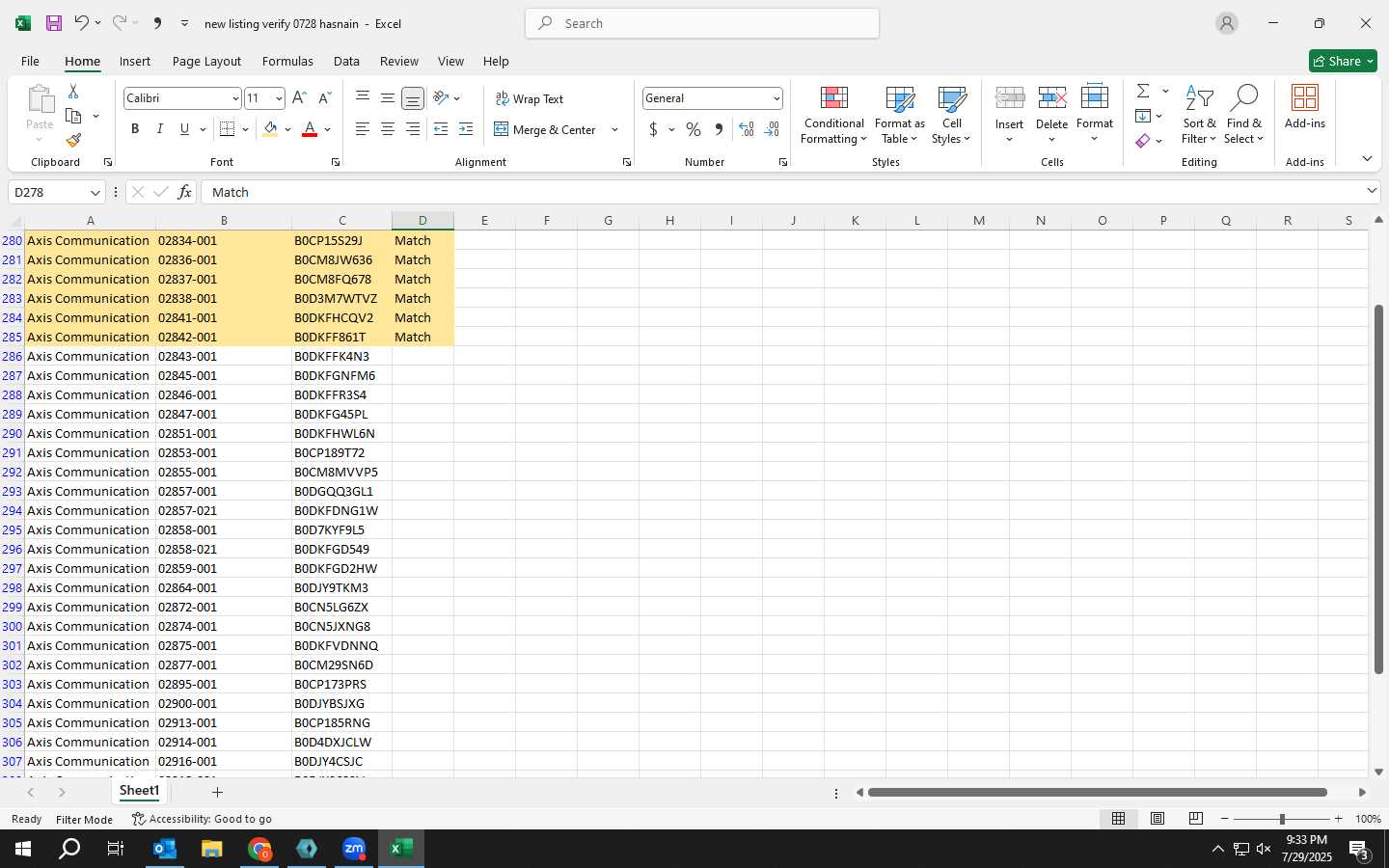Screen dimensions: 1389x868
Task: Undo the last action
Action: click(81, 23)
